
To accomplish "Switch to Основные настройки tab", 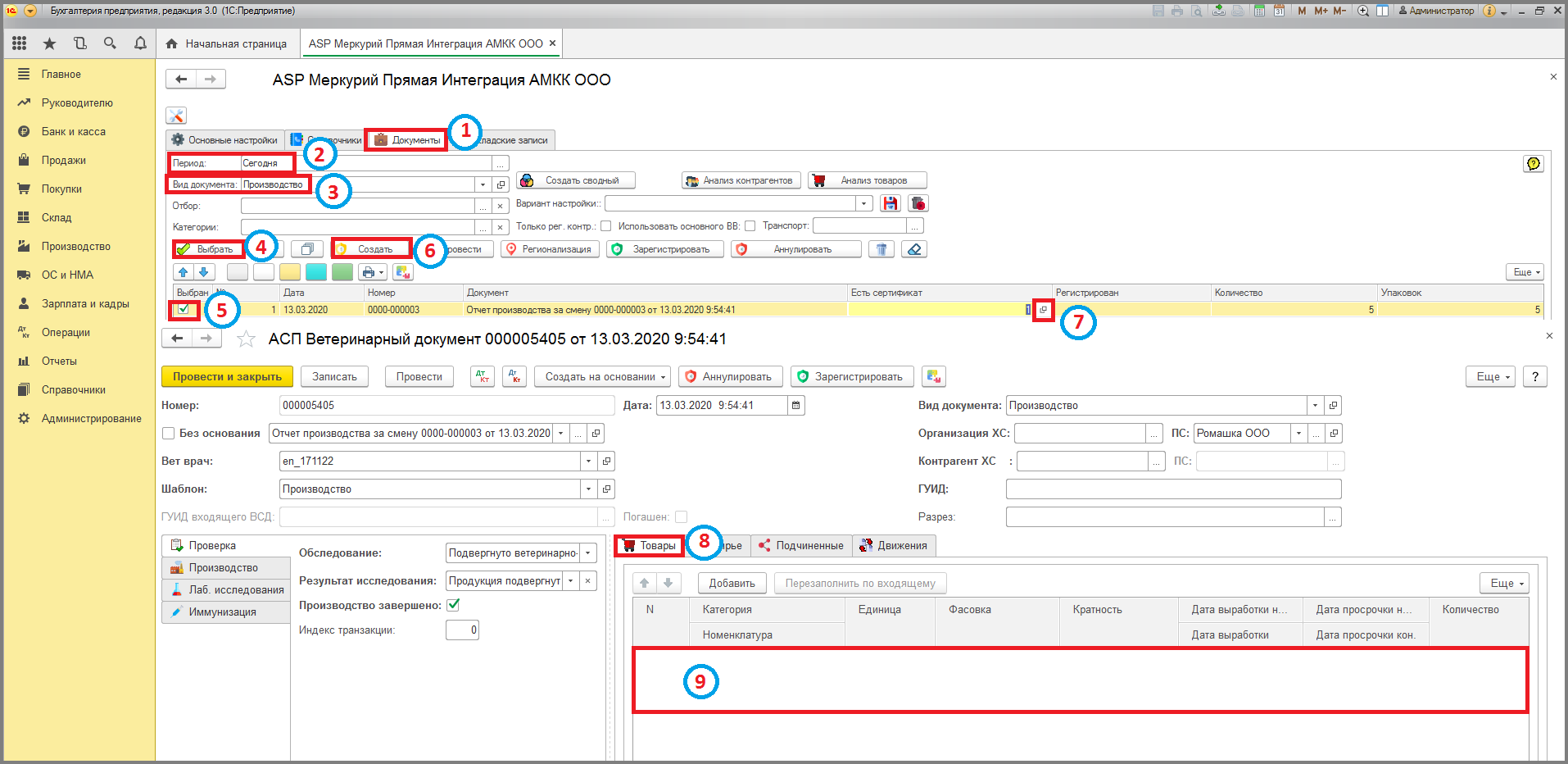I will click(x=224, y=140).
